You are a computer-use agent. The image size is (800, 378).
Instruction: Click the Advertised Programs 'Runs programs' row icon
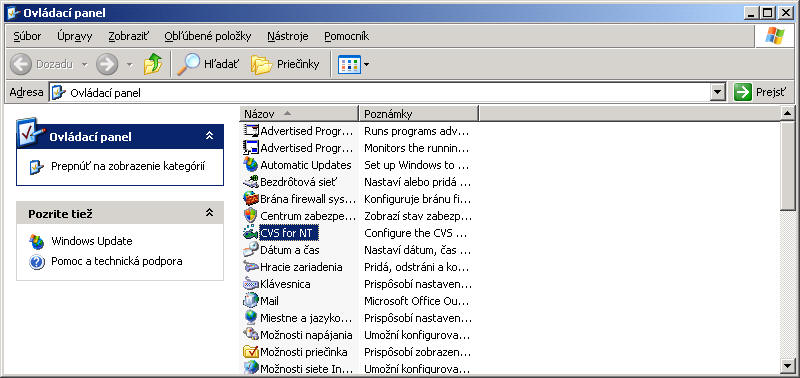pos(251,131)
